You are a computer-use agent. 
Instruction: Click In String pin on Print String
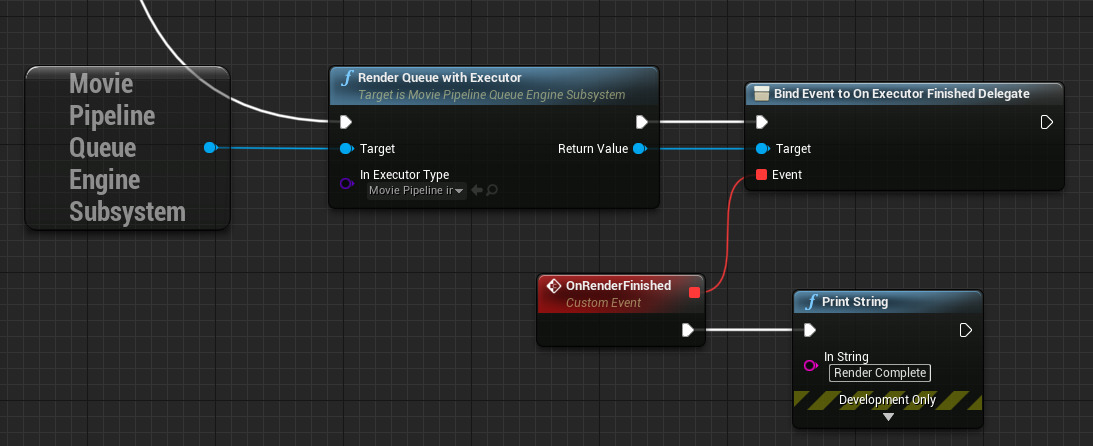click(810, 365)
